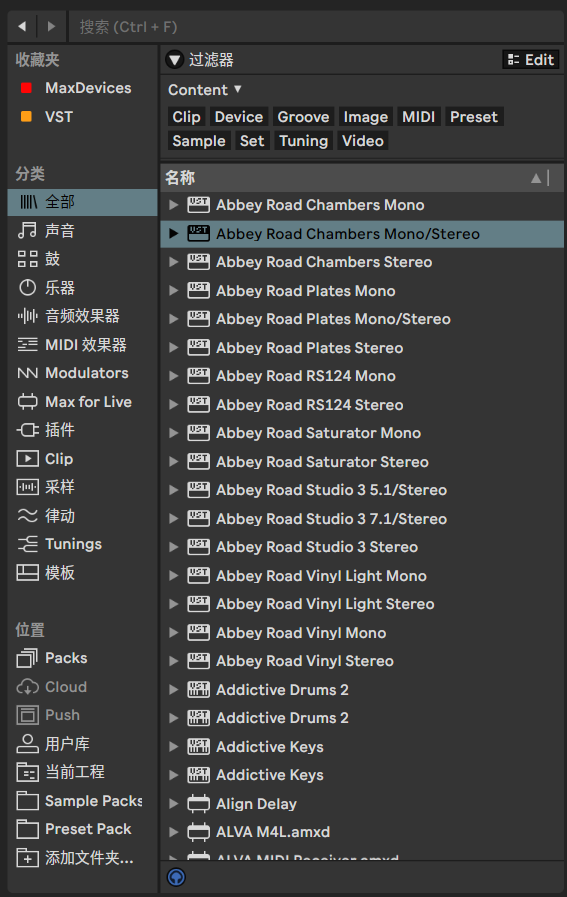This screenshot has height=897, width=567.
Task: Open the Preset Pack folder icon
Action: pos(27,829)
